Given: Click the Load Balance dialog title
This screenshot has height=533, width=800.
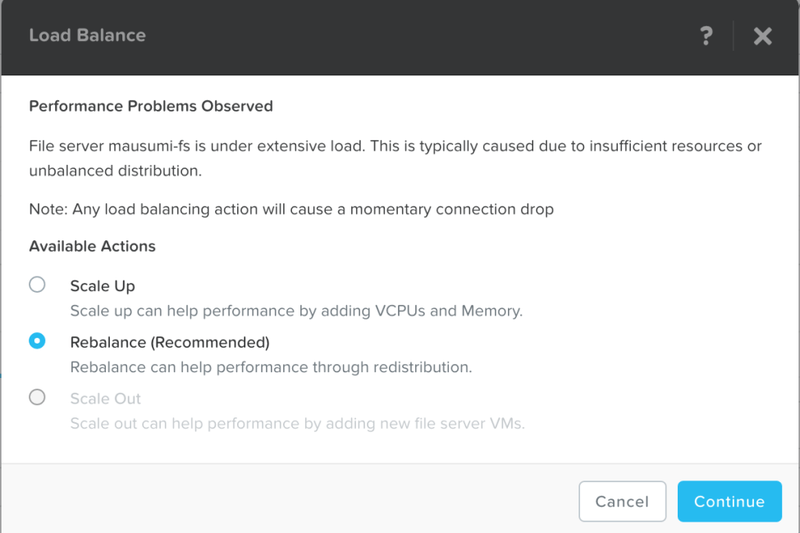Looking at the screenshot, I should tap(87, 36).
